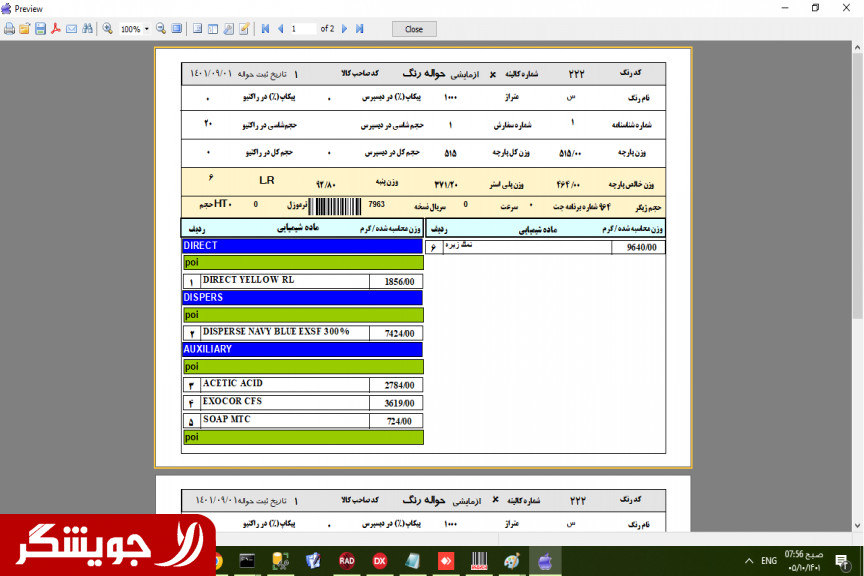Open the edit page icon in toolbar
864x576 pixels.
coord(244,29)
